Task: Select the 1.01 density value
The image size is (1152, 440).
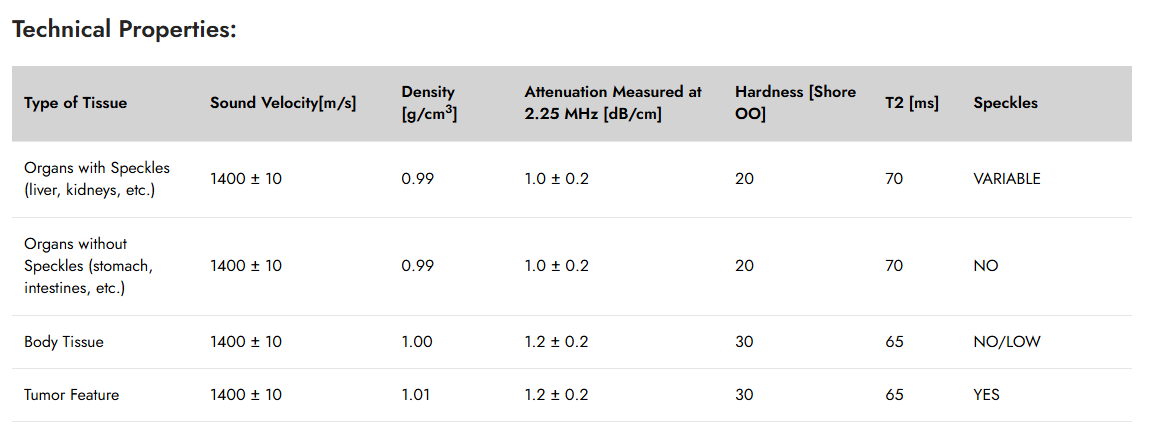Action: click(415, 394)
